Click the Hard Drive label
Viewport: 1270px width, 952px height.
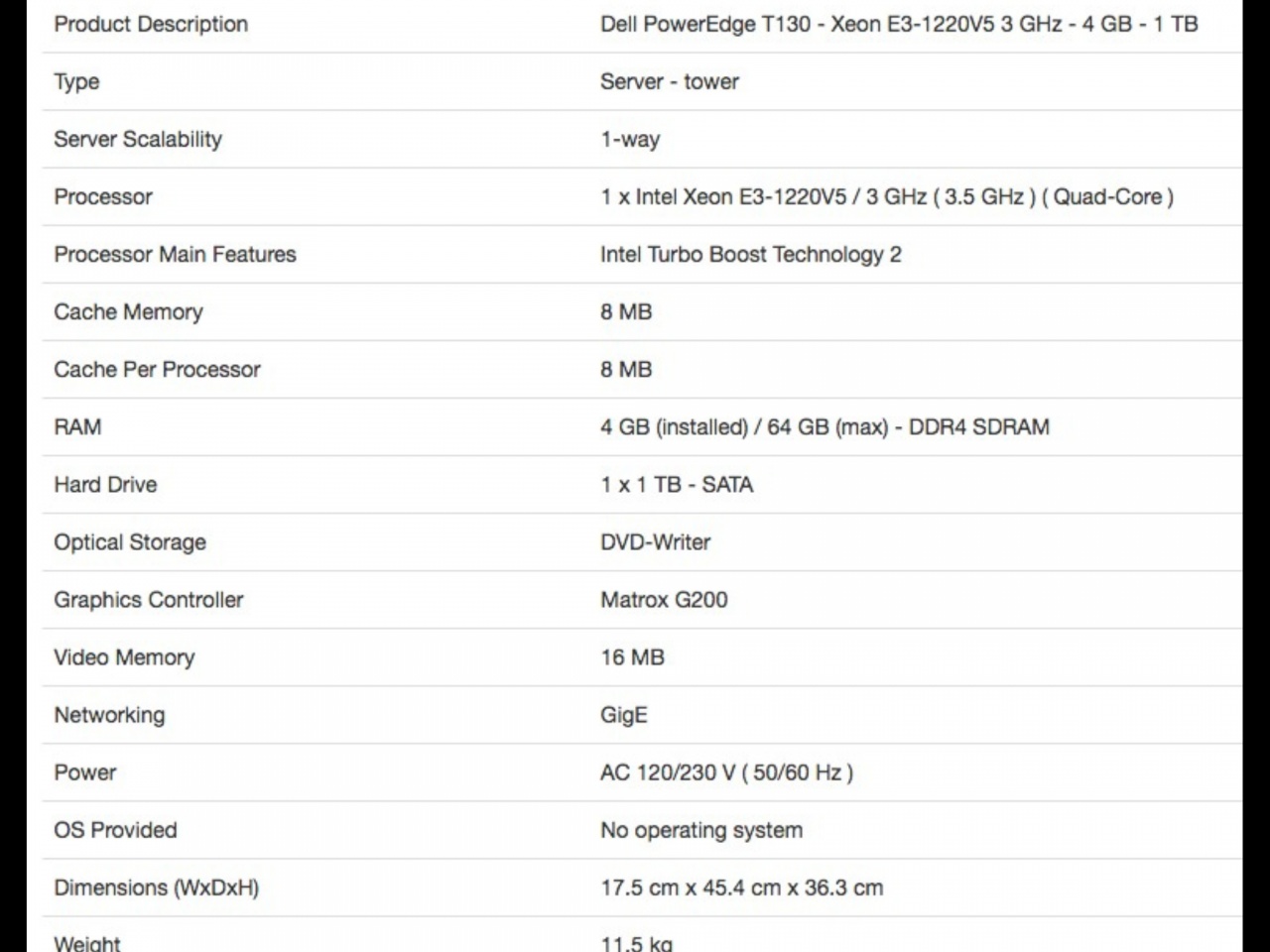(105, 484)
